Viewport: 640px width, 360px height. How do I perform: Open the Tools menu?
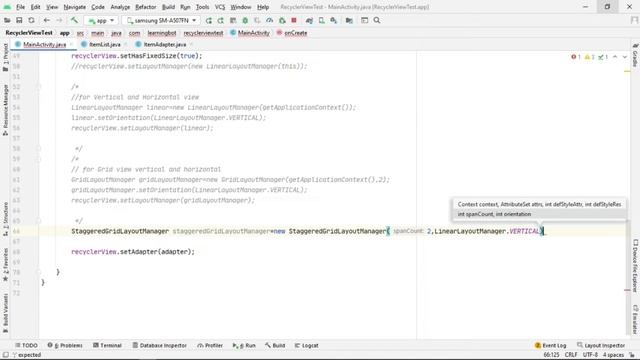click(202, 7)
